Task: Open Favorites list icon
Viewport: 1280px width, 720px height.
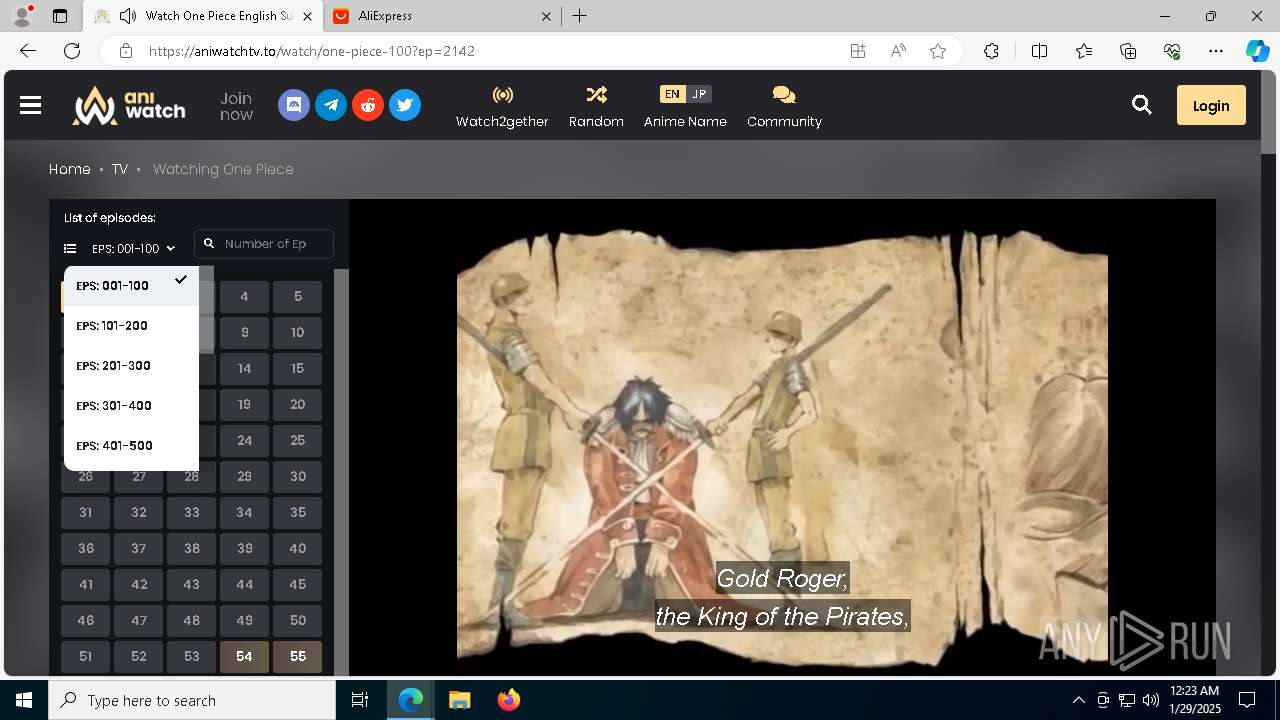Action: pyautogui.click(x=1084, y=51)
